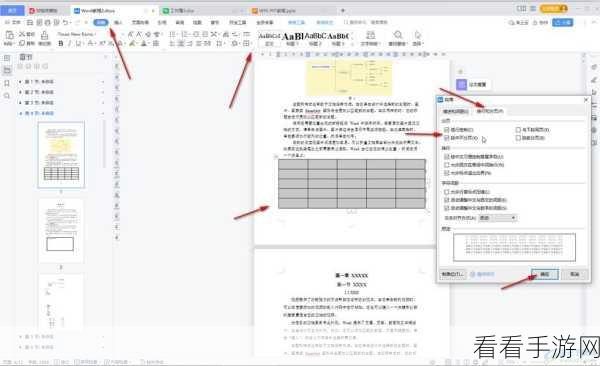Apply the Normal body text style
Image resolution: width=600 pixels, height=366 pixels.
pos(269,39)
